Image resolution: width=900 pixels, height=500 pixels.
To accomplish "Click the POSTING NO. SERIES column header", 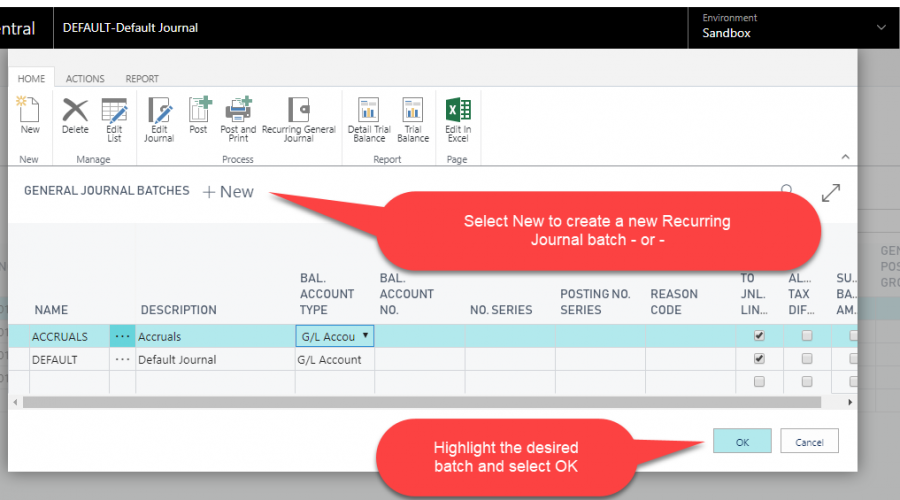I will pos(595,302).
